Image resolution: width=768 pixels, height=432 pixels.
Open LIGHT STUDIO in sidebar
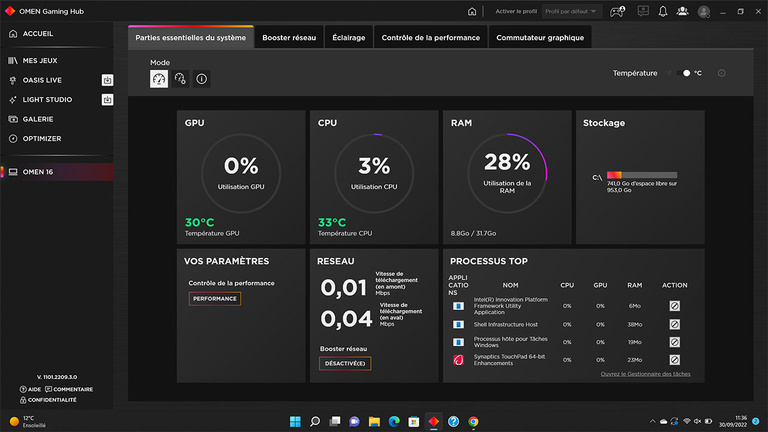pyautogui.click(x=50, y=100)
